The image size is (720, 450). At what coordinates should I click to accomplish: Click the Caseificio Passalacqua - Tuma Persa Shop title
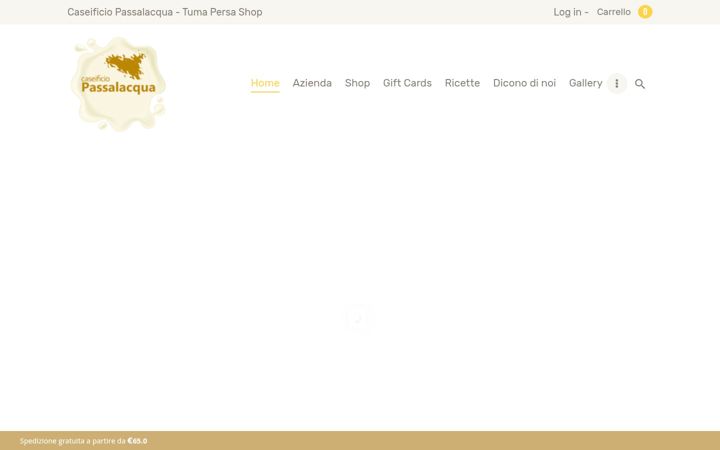[x=165, y=12]
